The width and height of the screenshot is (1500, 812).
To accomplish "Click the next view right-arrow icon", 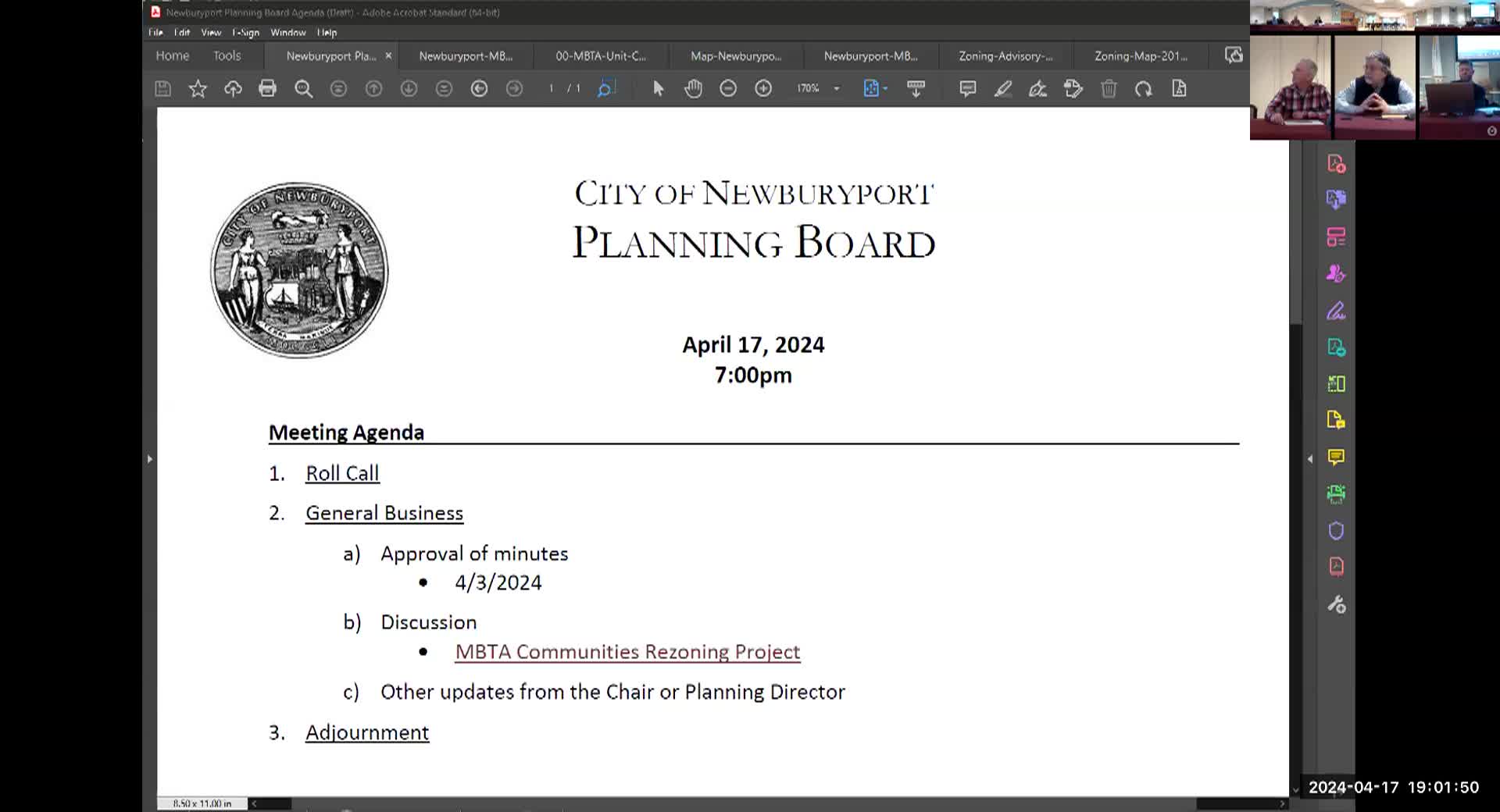I will (514, 89).
